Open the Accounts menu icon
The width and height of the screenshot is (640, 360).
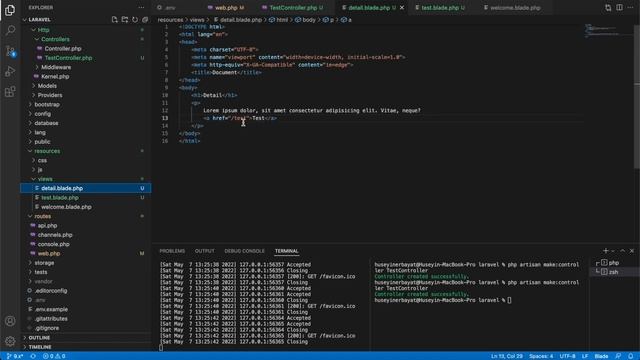tap(10, 321)
